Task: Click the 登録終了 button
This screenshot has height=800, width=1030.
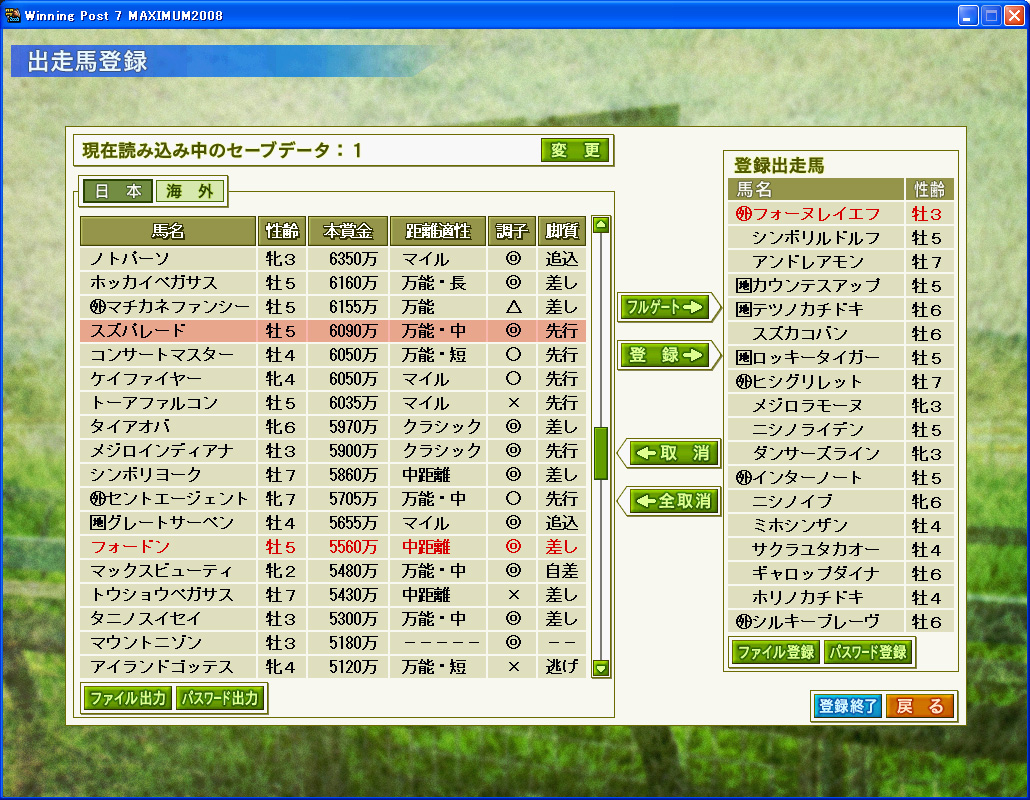Action: pyautogui.click(x=847, y=706)
